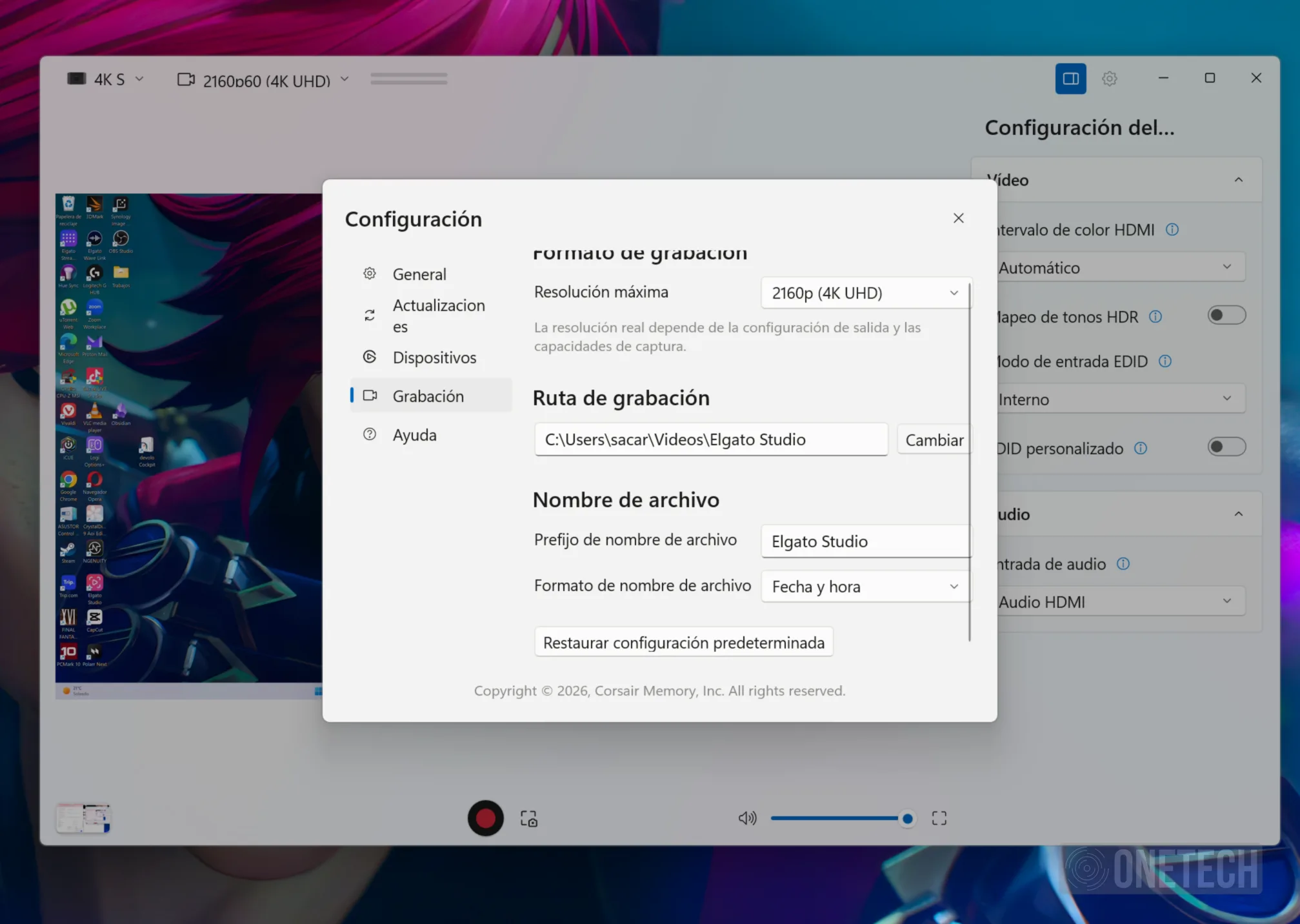Take a screenshot with the capture icon
Screen dimensions: 1300x924
[529, 819]
